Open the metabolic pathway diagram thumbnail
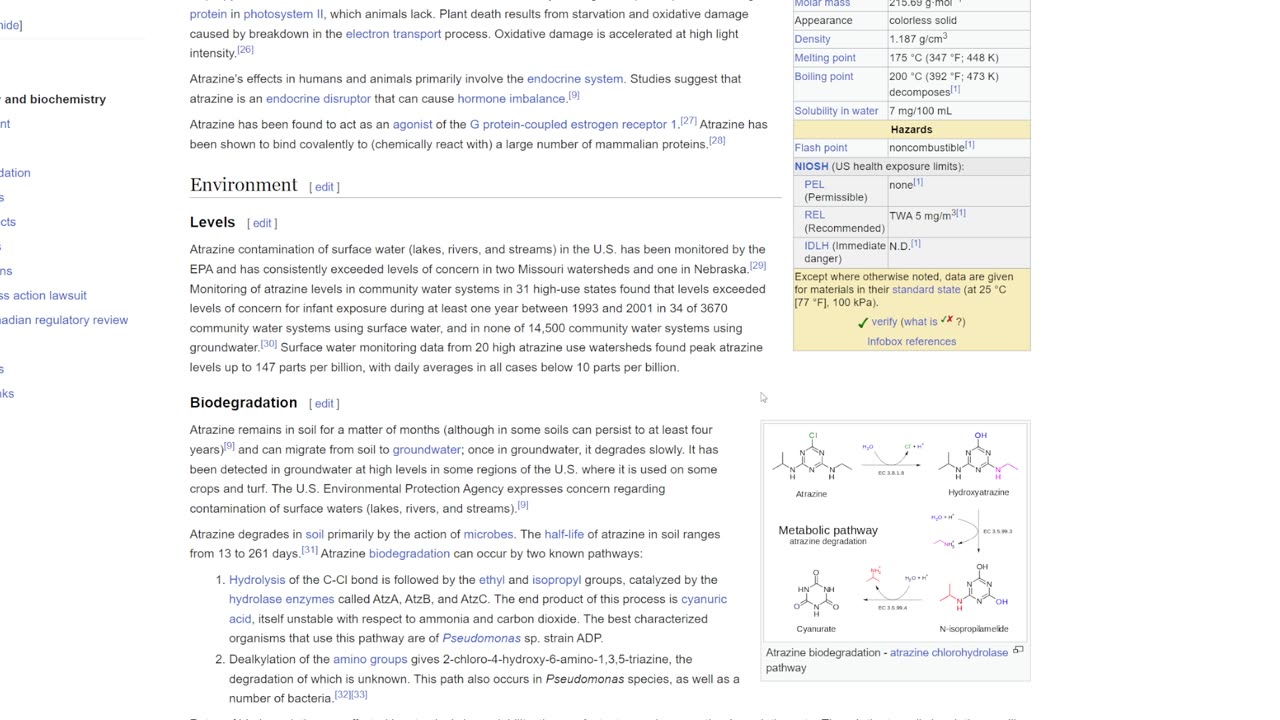This screenshot has height=720, width=1280. 895,532
